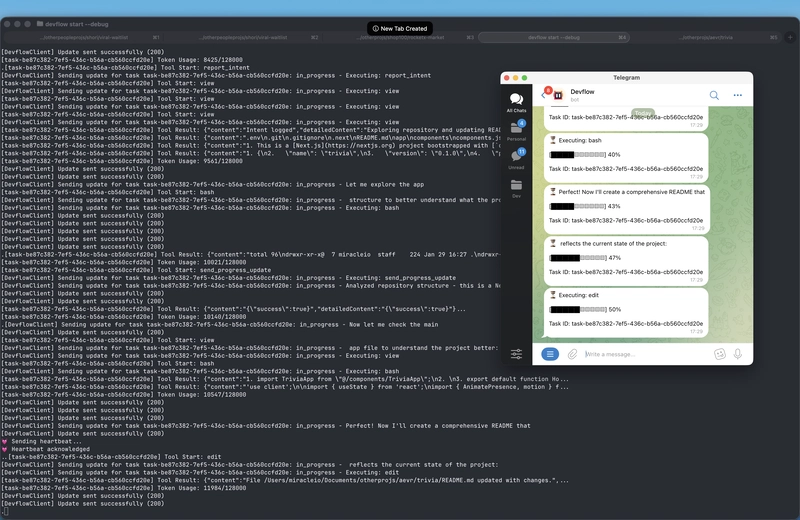Open the Unread chats folder
Image resolution: width=800 pixels, height=520 pixels.
pos(516,159)
